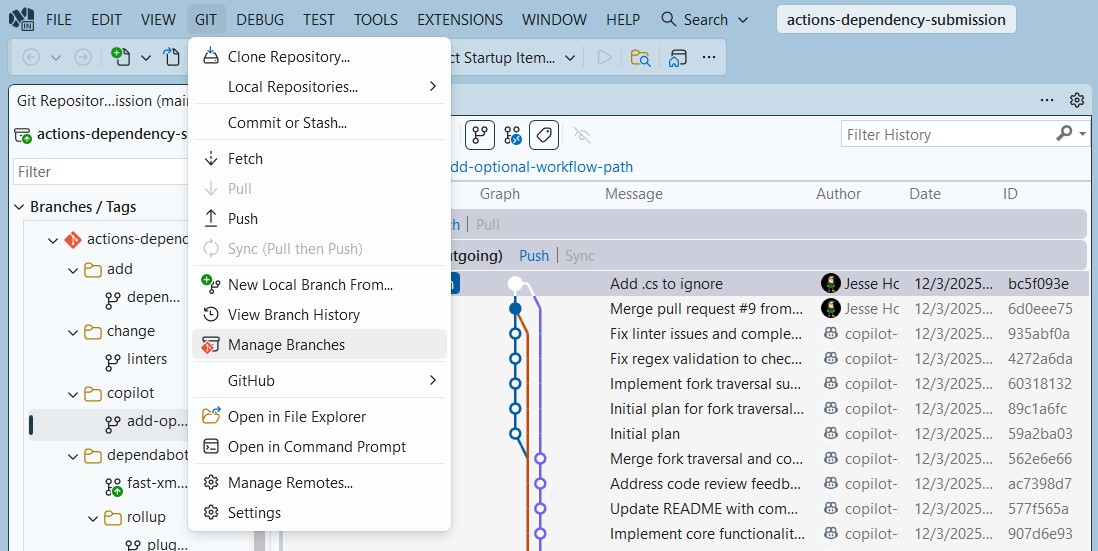Click the Clone Repository icon in Git menu
The image size is (1098, 551).
[211, 57]
